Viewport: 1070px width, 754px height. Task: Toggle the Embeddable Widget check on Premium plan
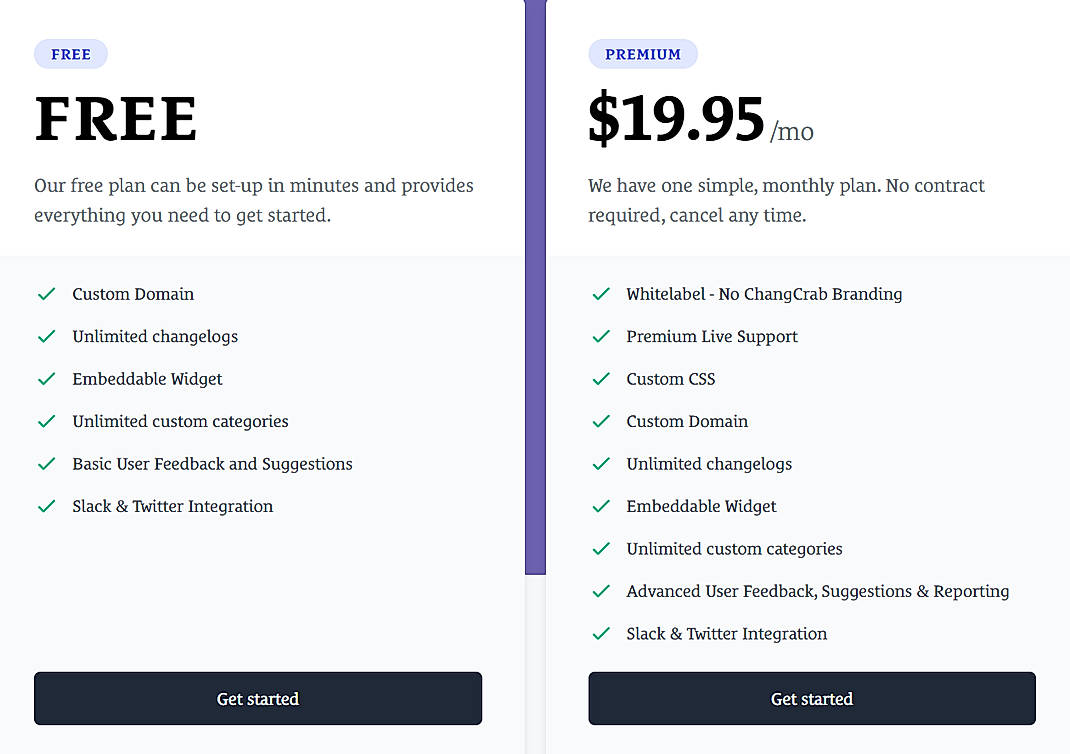[x=600, y=506]
